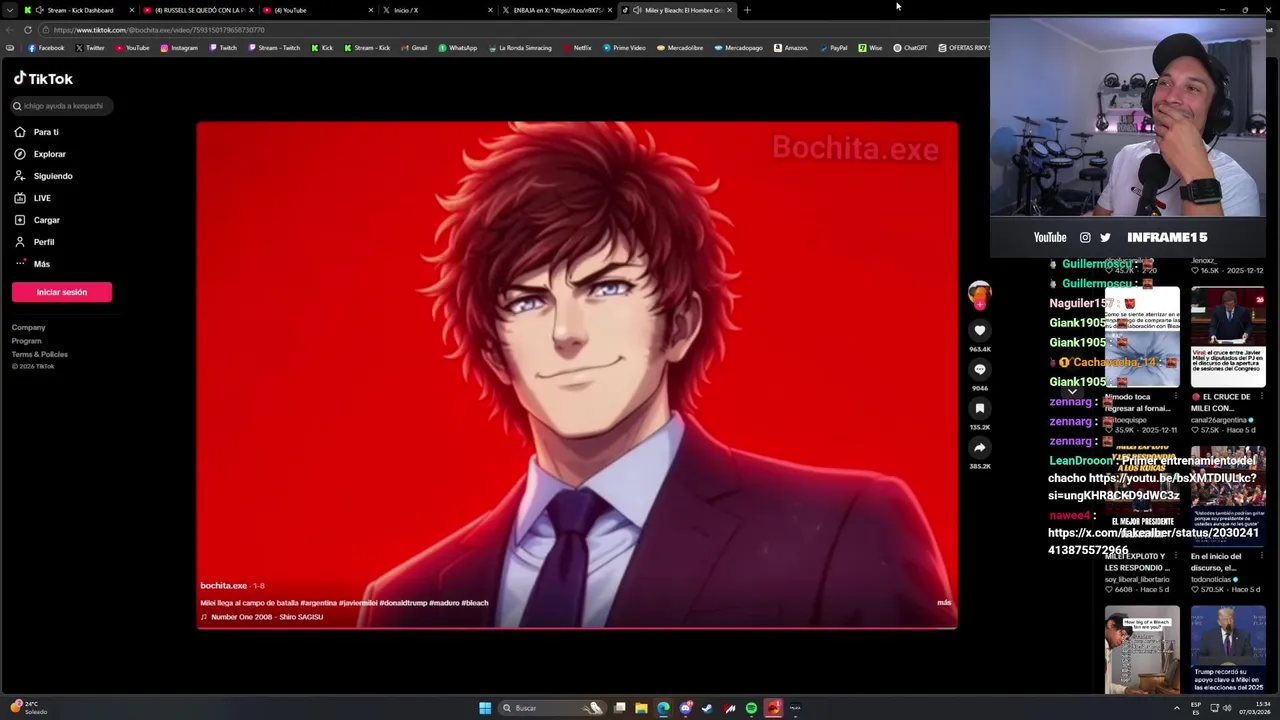Open the Terms & Policies link
Viewport: 1280px width, 720px height.
pos(40,354)
